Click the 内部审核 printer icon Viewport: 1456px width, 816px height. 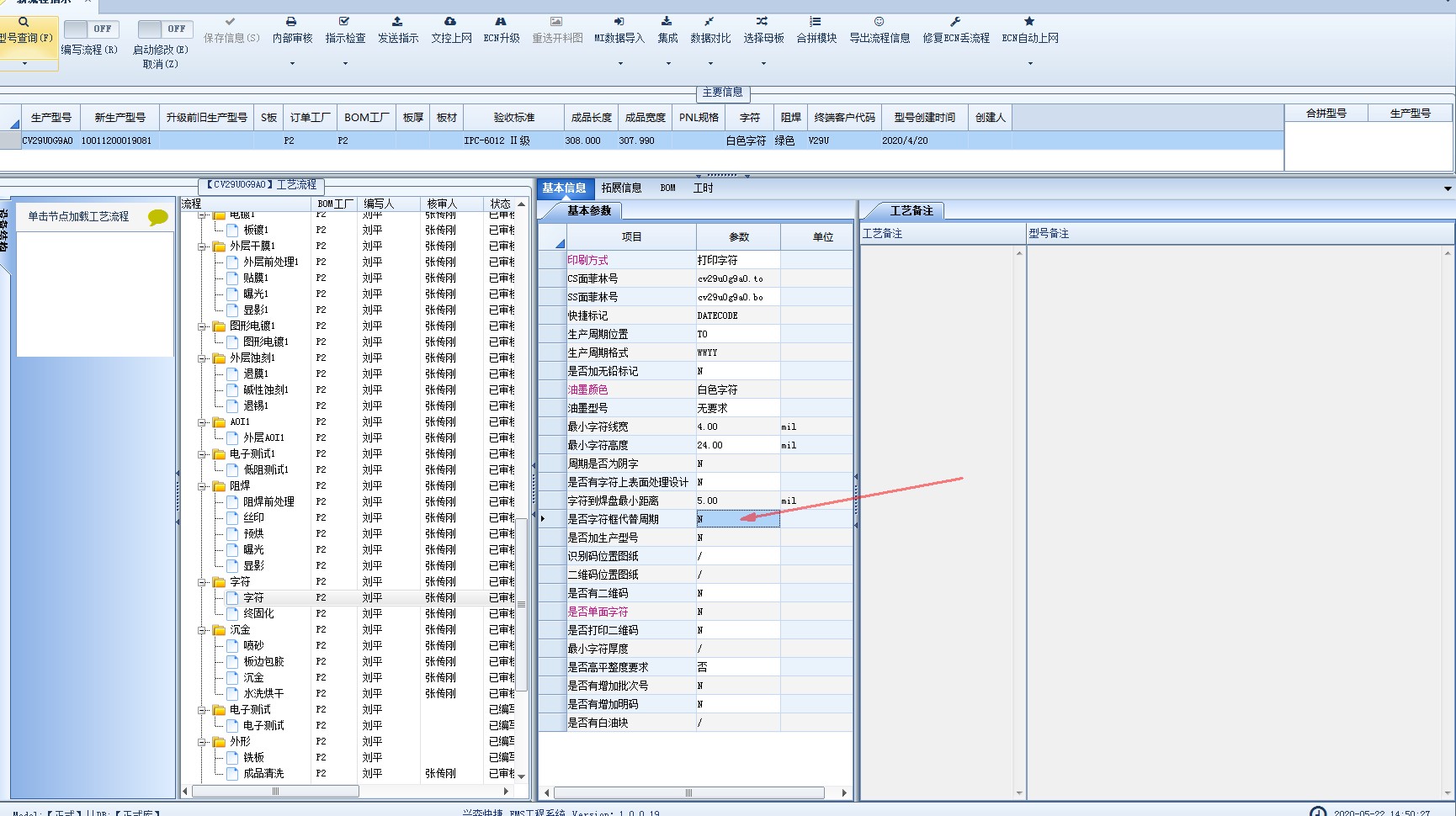291,21
